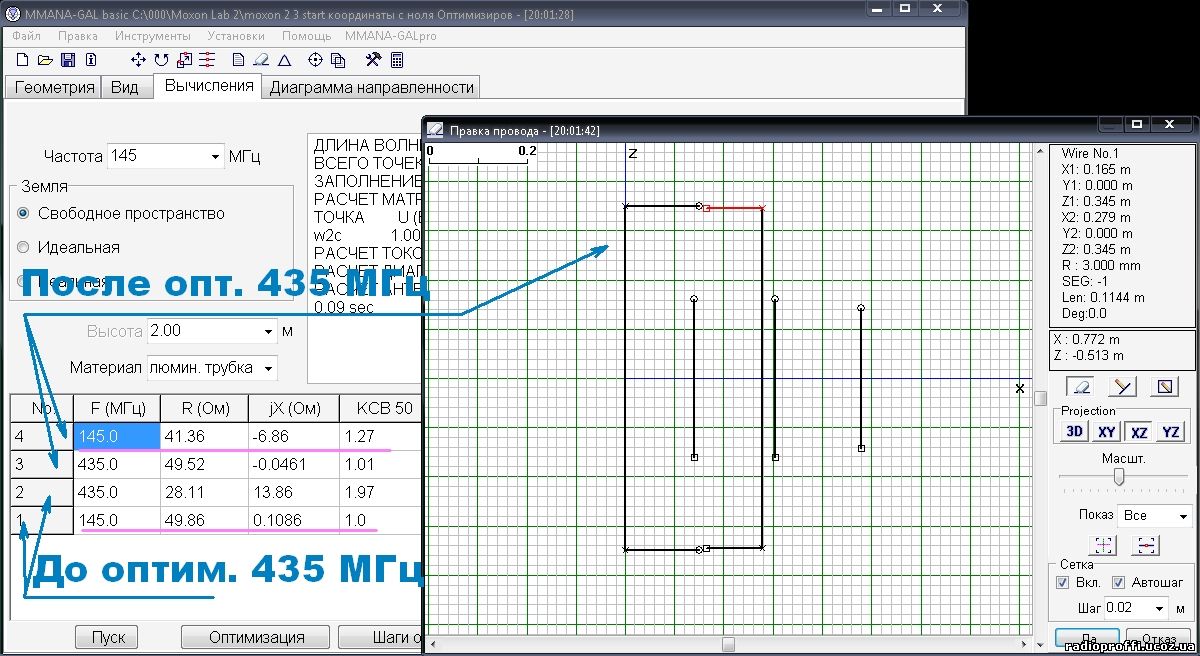Click the rotate antenna icon
This screenshot has height=656, width=1200.
click(x=161, y=60)
